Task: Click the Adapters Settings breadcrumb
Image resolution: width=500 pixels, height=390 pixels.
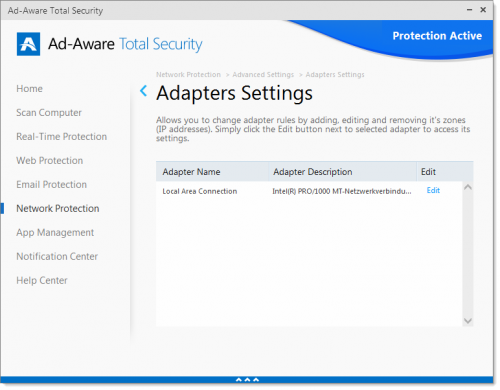Action: click(x=335, y=75)
